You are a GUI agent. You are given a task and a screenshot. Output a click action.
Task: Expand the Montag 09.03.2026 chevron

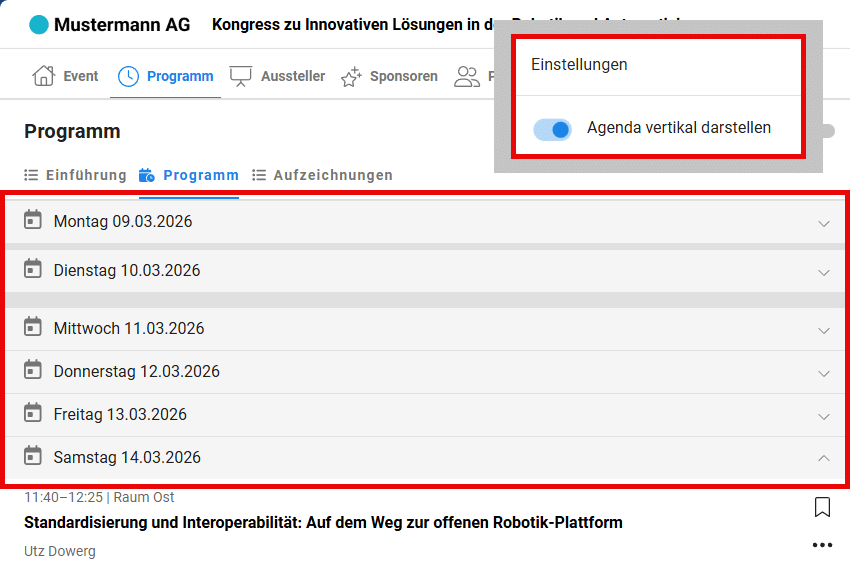point(824,223)
